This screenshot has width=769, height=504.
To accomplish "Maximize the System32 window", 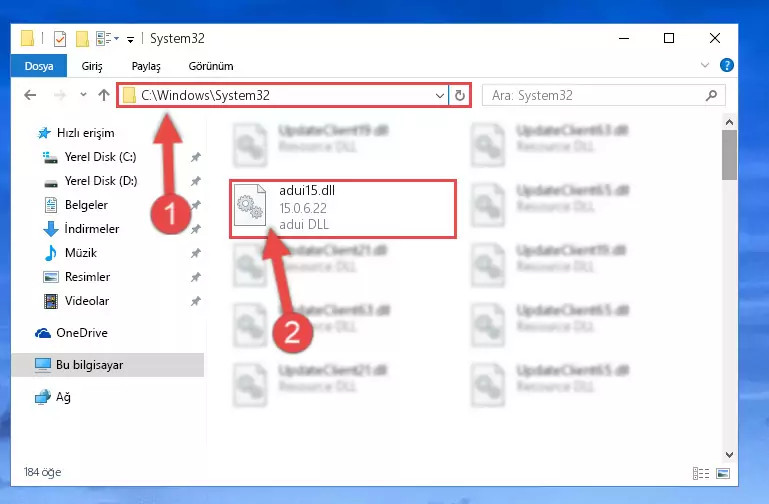I will (x=668, y=38).
